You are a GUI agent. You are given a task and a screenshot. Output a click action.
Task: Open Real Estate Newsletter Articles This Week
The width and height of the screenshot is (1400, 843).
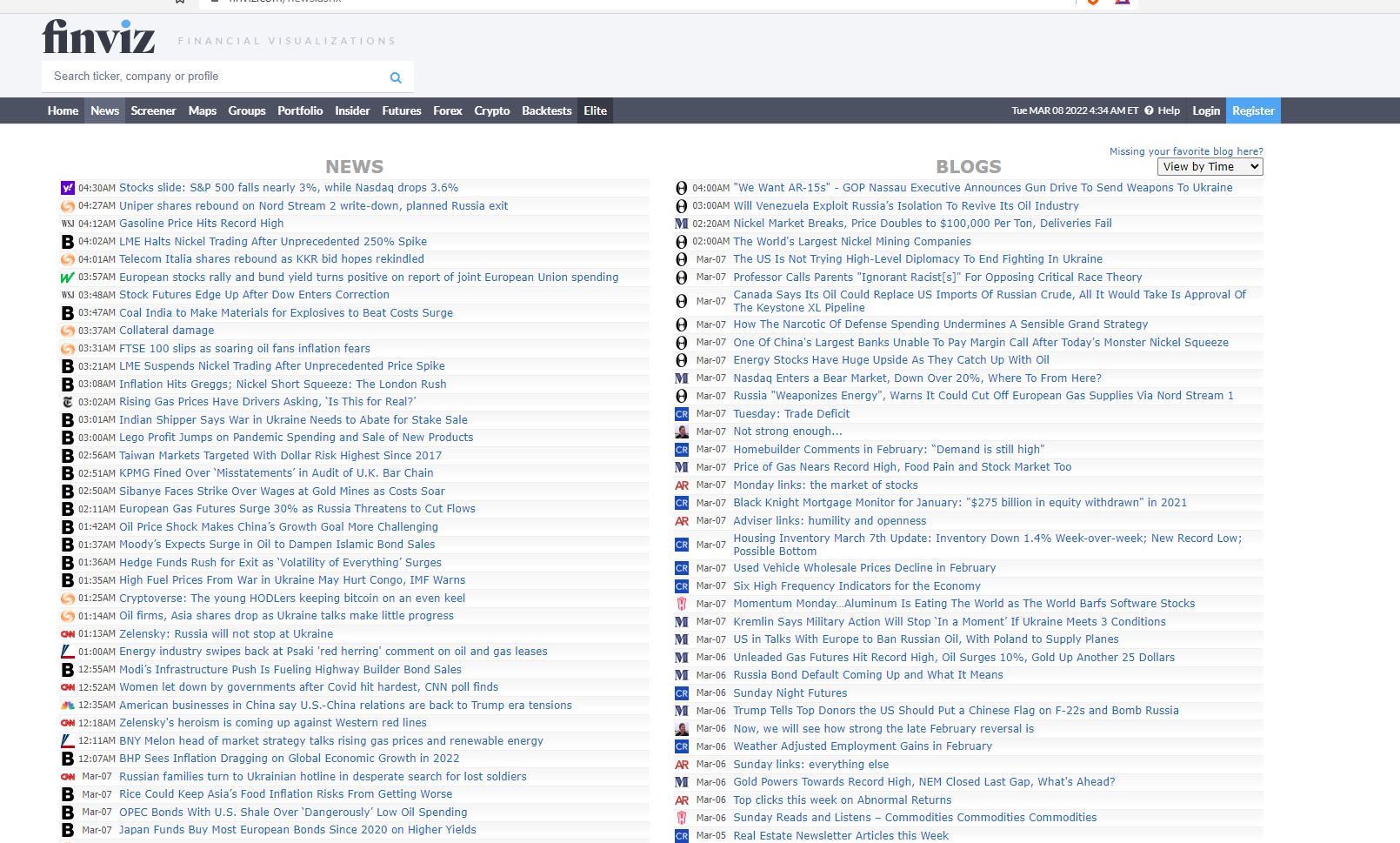point(841,836)
